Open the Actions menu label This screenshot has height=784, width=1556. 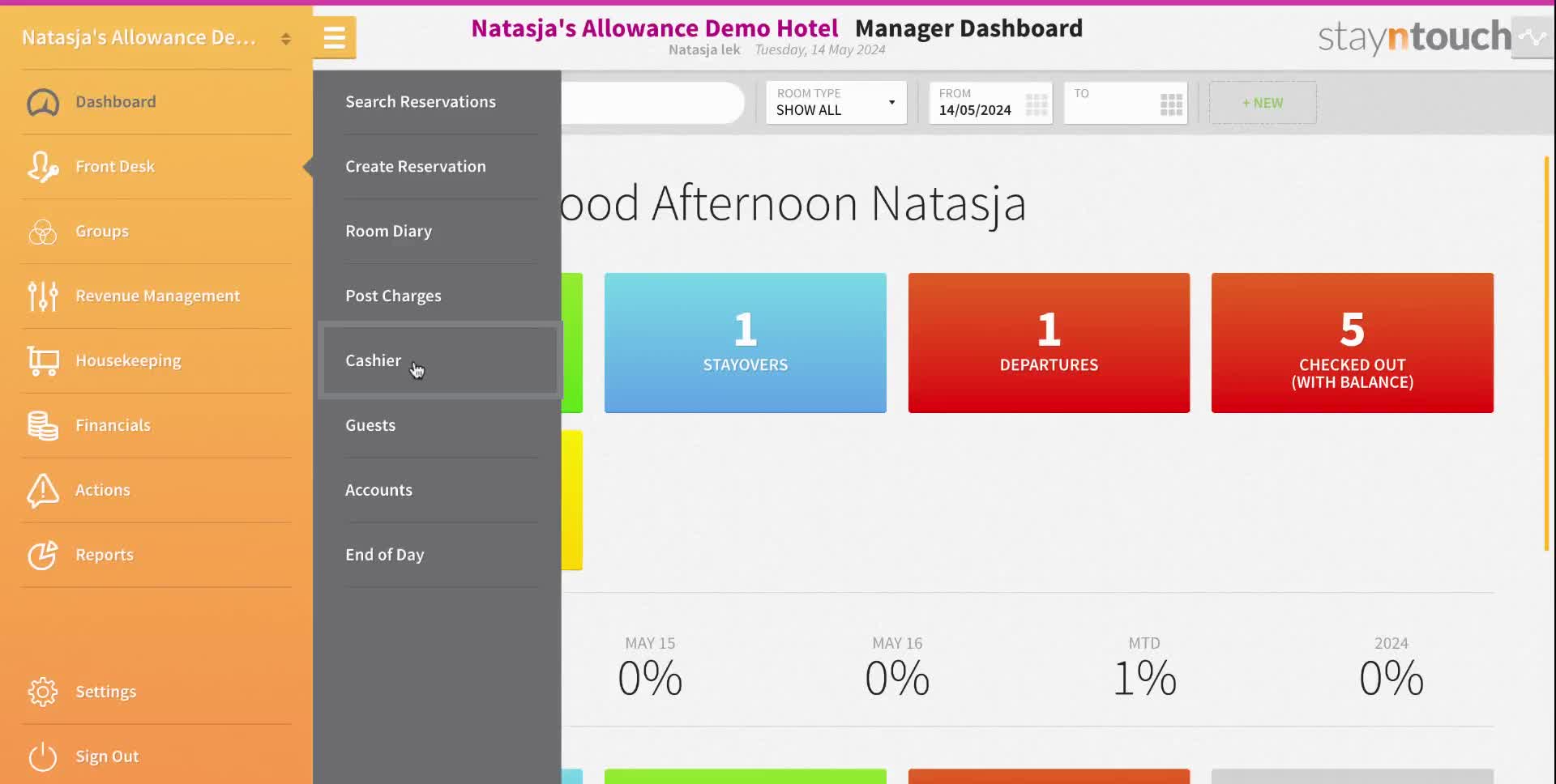click(103, 490)
